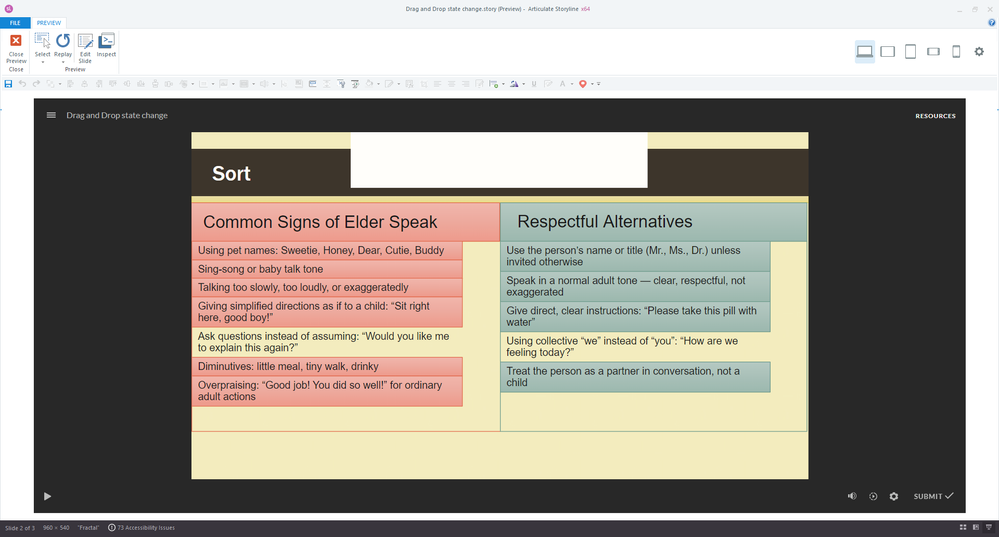This screenshot has height=537, width=999.
Task: Click the SUBMIT button
Action: coord(933,496)
